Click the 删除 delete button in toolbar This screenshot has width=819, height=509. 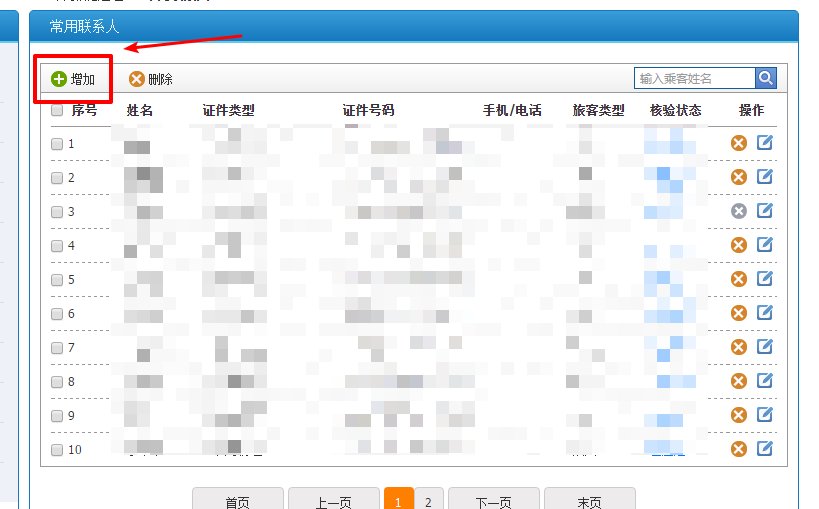click(150, 79)
